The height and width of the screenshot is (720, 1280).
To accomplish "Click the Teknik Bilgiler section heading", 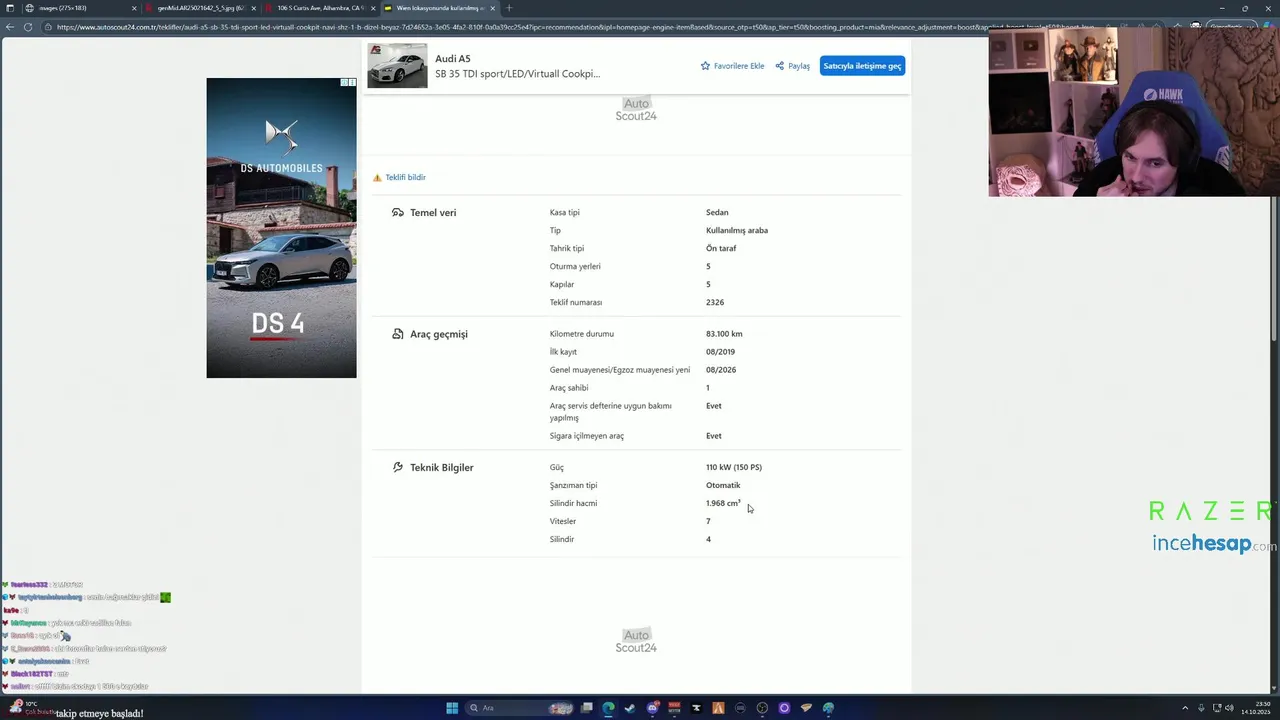I will point(442,467).
